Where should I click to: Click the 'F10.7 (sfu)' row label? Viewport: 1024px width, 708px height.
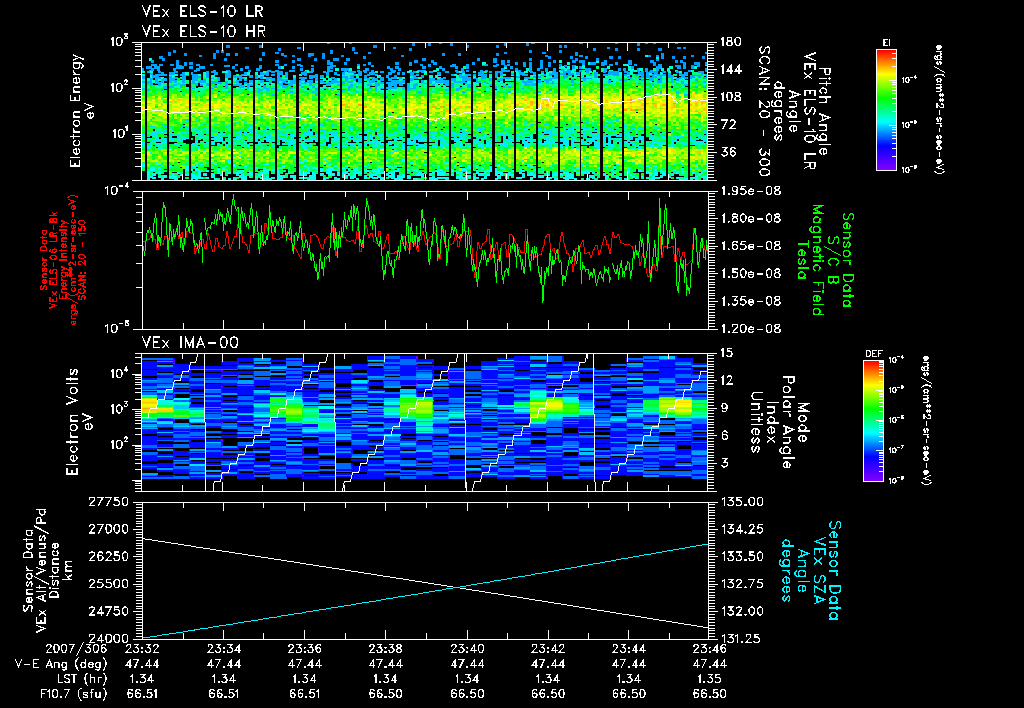pos(72,694)
